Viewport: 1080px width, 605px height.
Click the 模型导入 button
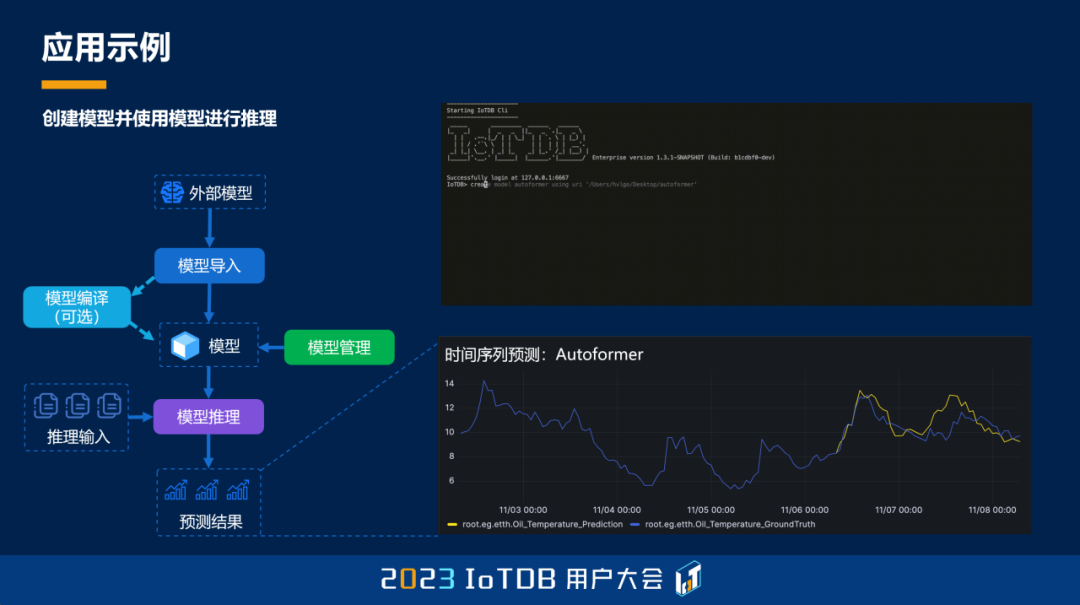click(x=209, y=265)
